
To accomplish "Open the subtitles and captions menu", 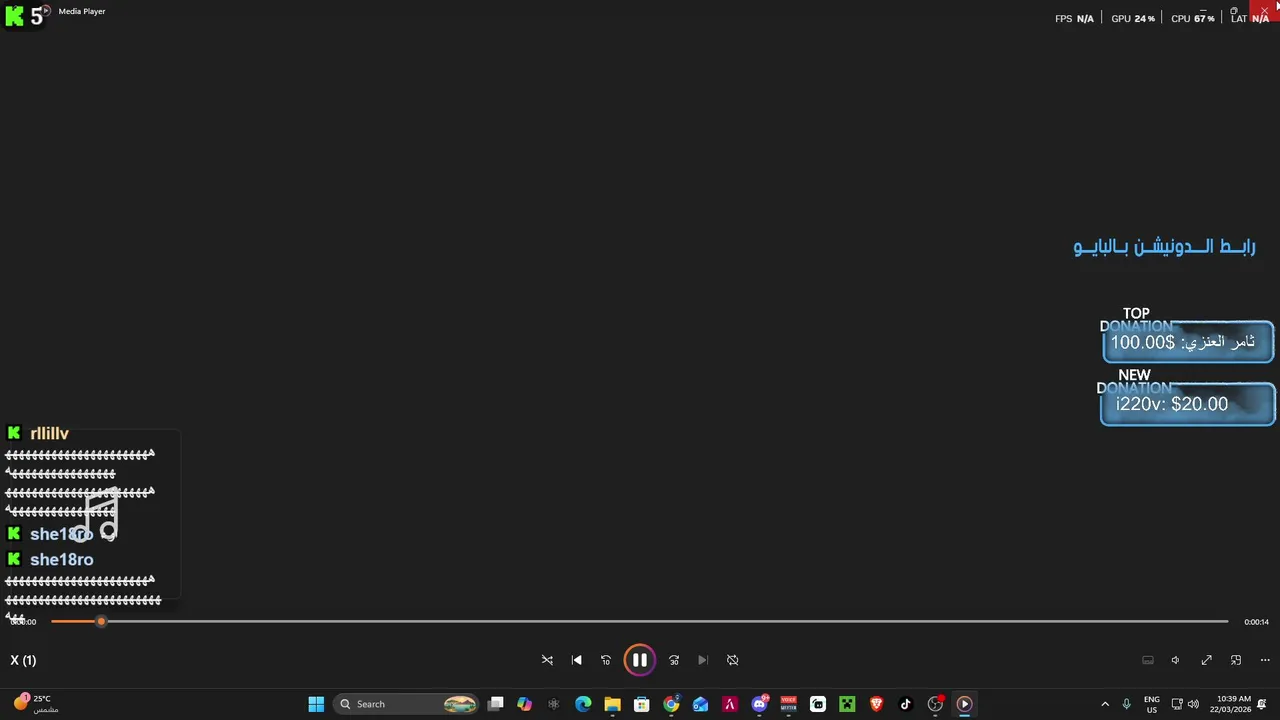I will 1148,660.
